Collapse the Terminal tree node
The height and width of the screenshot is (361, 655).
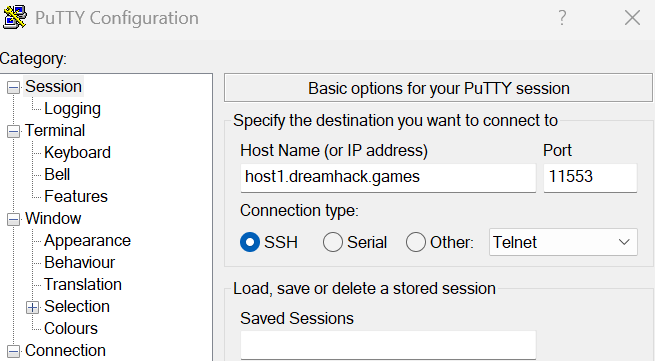(x=13, y=132)
